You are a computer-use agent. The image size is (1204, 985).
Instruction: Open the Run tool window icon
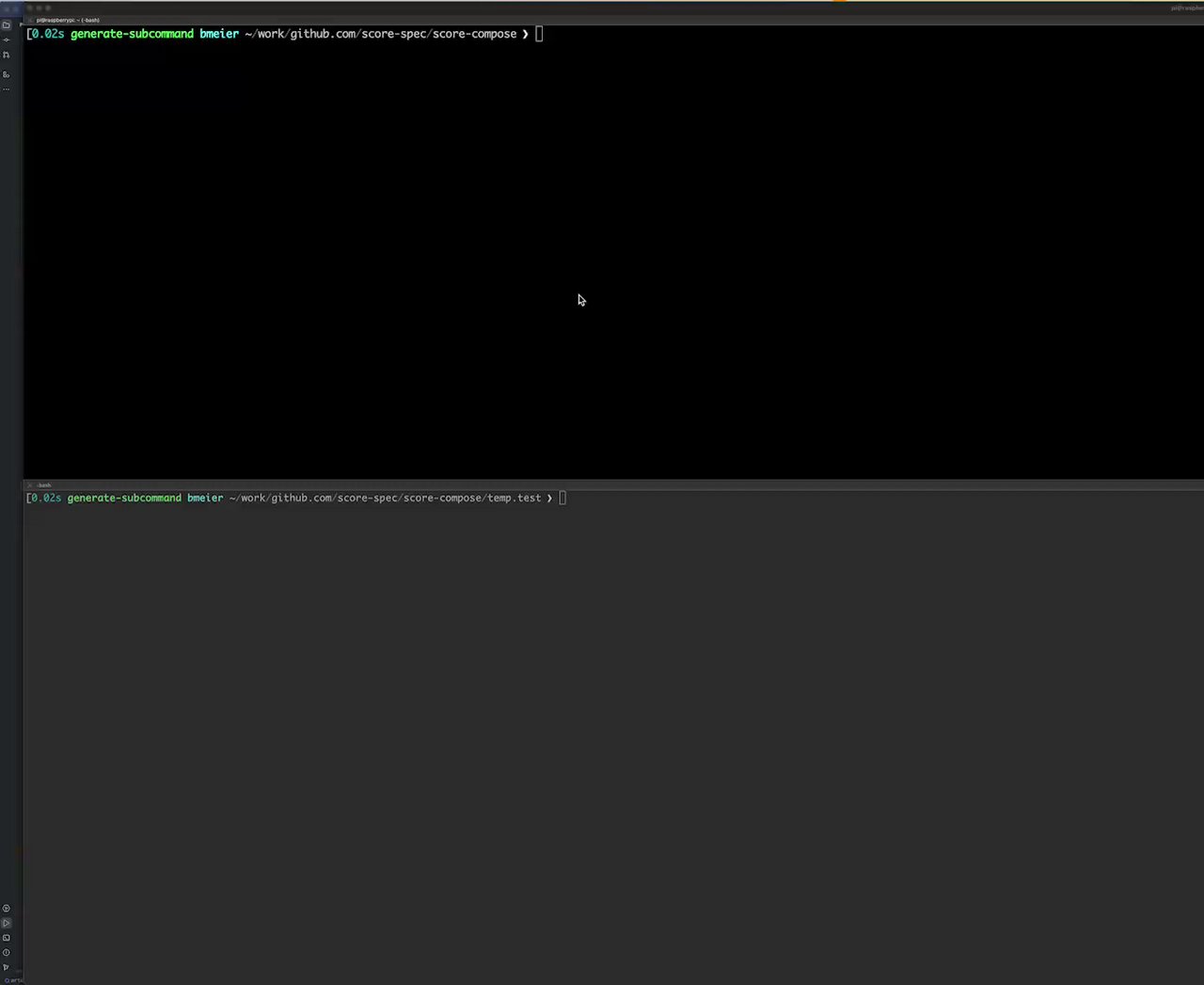[x=7, y=924]
